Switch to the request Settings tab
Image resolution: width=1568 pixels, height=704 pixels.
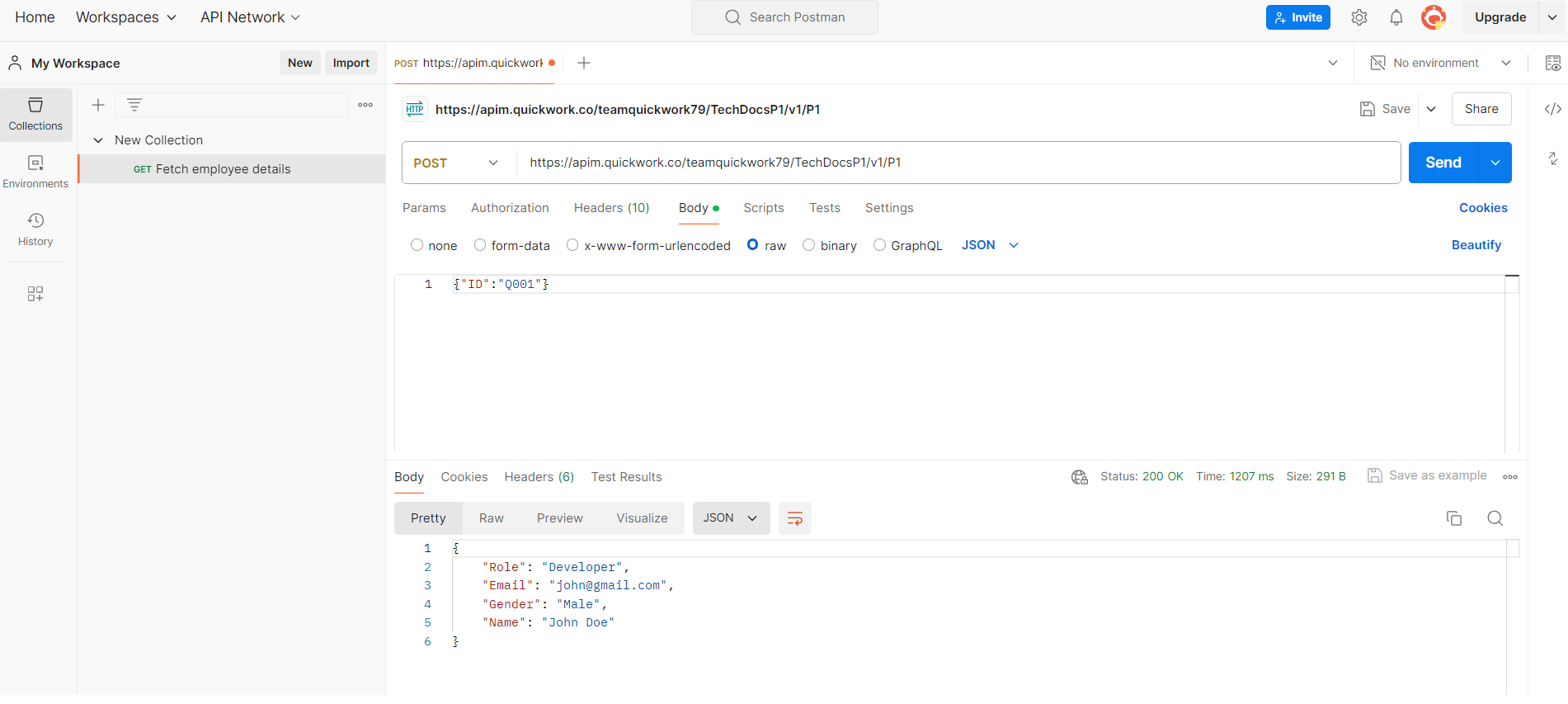point(889,208)
